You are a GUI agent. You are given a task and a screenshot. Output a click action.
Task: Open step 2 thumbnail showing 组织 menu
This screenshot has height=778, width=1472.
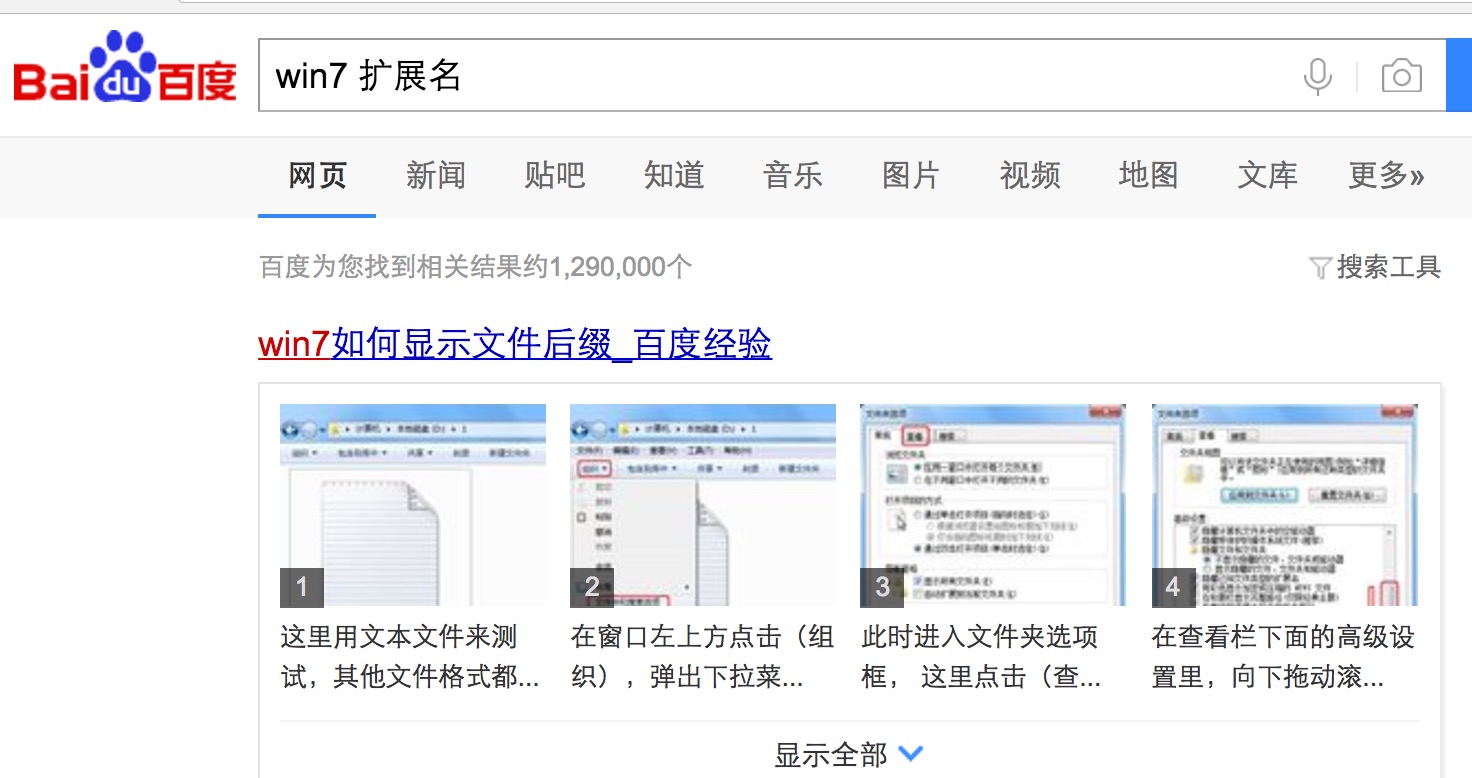point(703,505)
